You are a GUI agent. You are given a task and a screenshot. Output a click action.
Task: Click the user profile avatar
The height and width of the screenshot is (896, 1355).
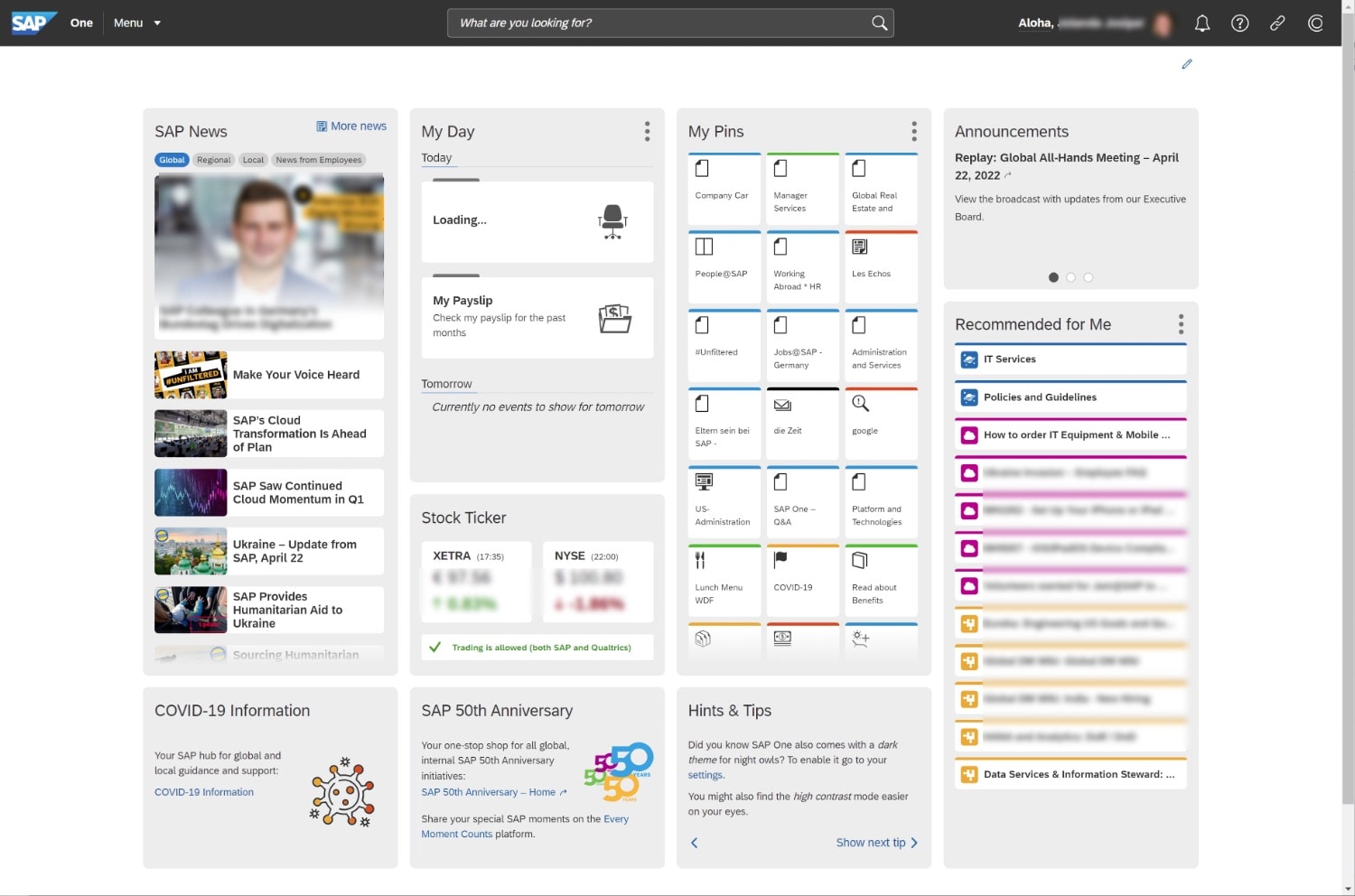(x=1163, y=23)
